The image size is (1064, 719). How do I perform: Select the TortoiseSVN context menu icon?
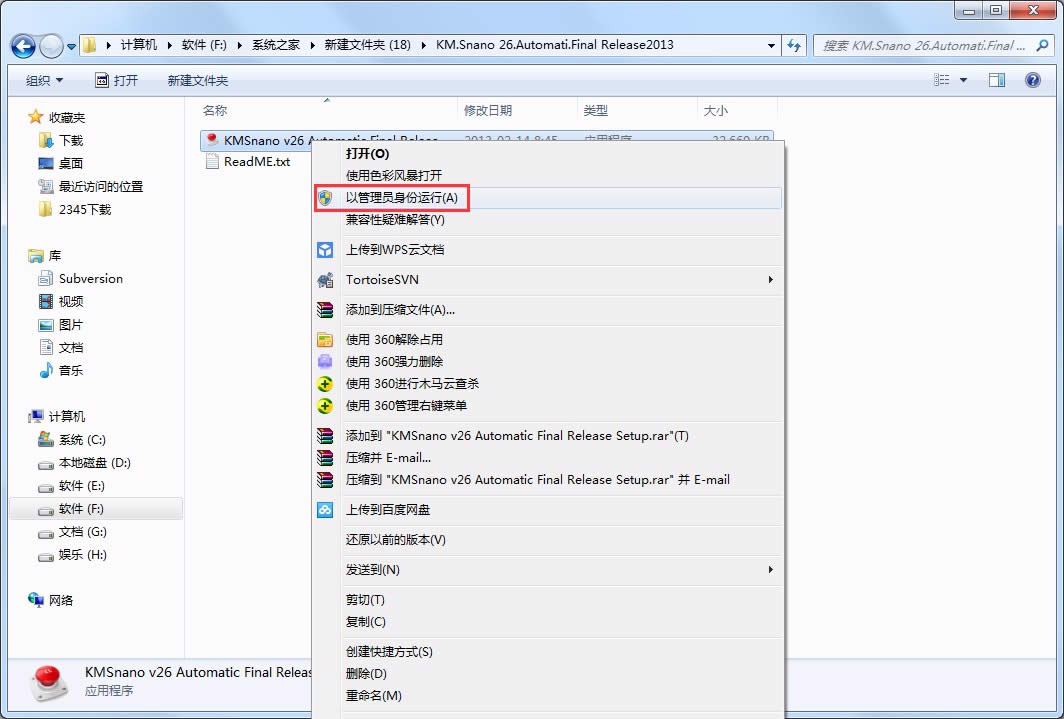coord(325,280)
